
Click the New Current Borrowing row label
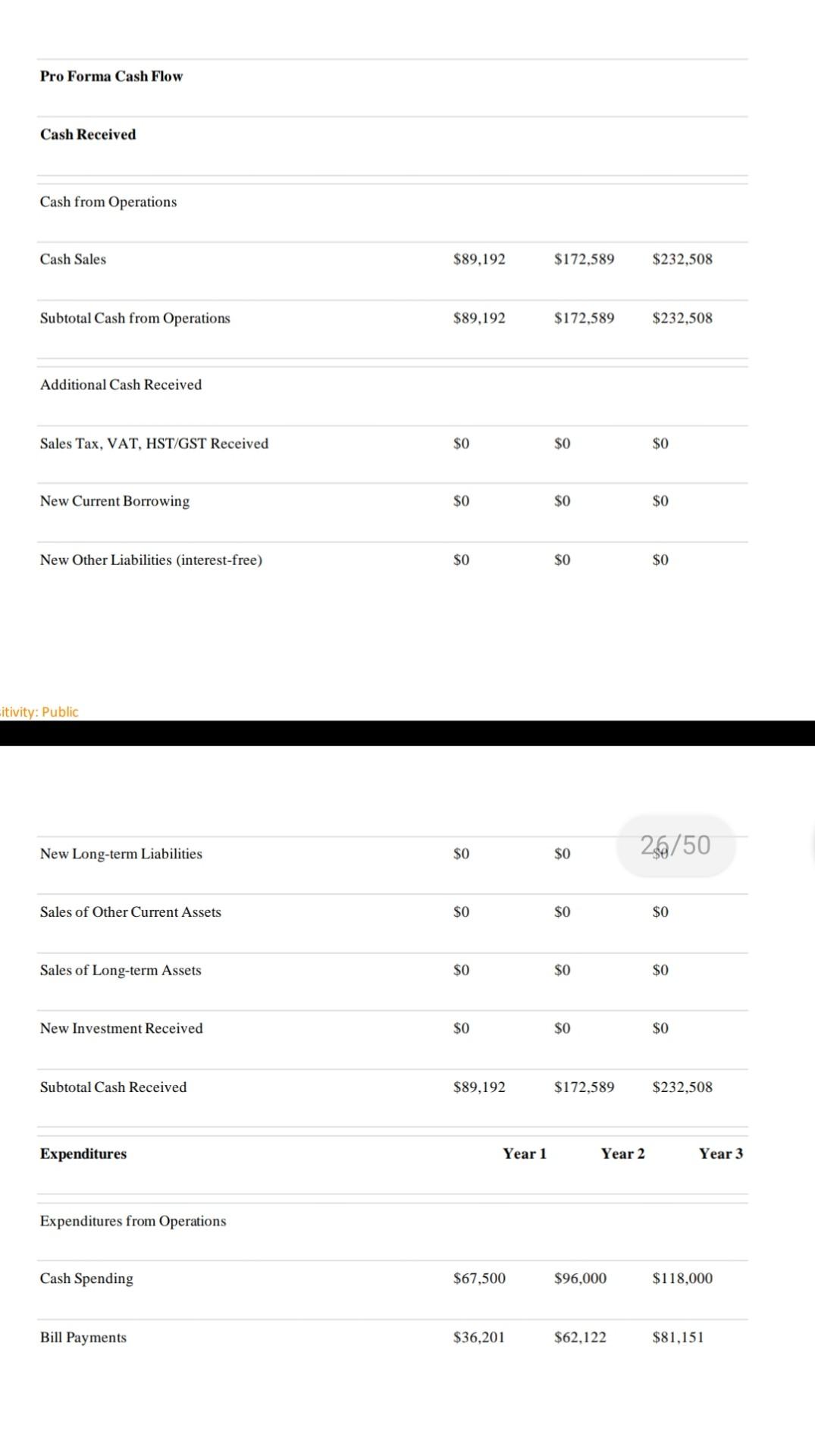pyautogui.click(x=114, y=501)
